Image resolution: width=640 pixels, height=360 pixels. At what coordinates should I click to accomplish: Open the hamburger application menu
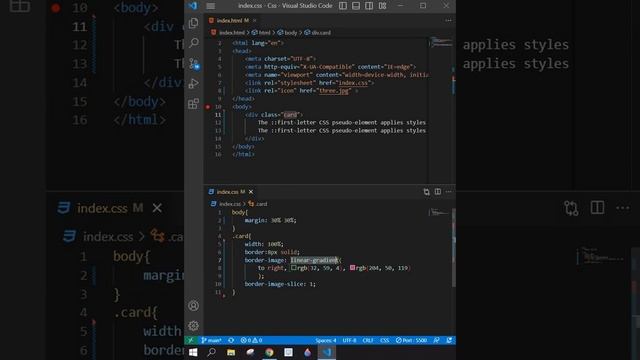pyautogui.click(x=211, y=6)
